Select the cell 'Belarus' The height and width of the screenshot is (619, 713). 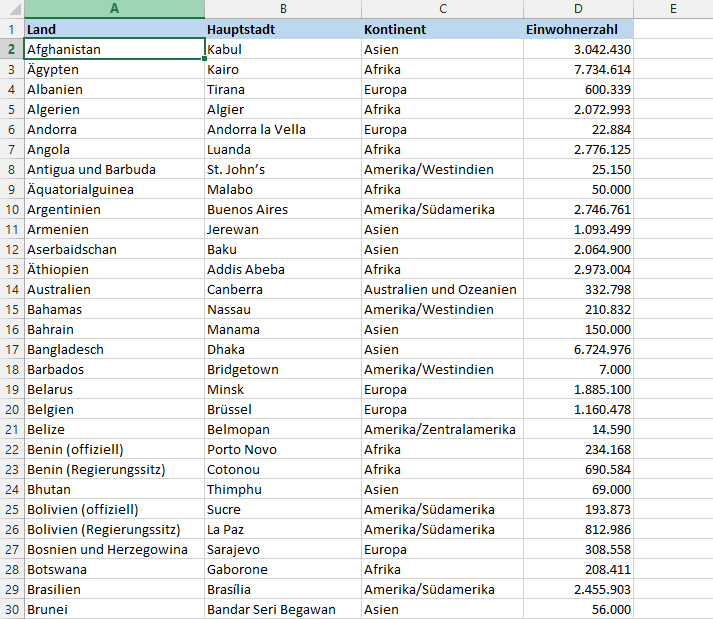(x=114, y=389)
